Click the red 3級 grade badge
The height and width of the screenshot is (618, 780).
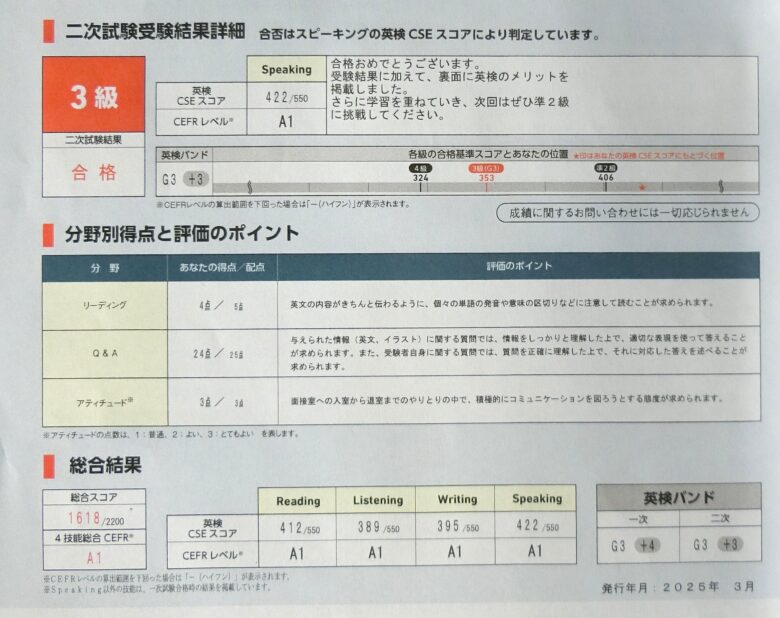[x=93, y=97]
